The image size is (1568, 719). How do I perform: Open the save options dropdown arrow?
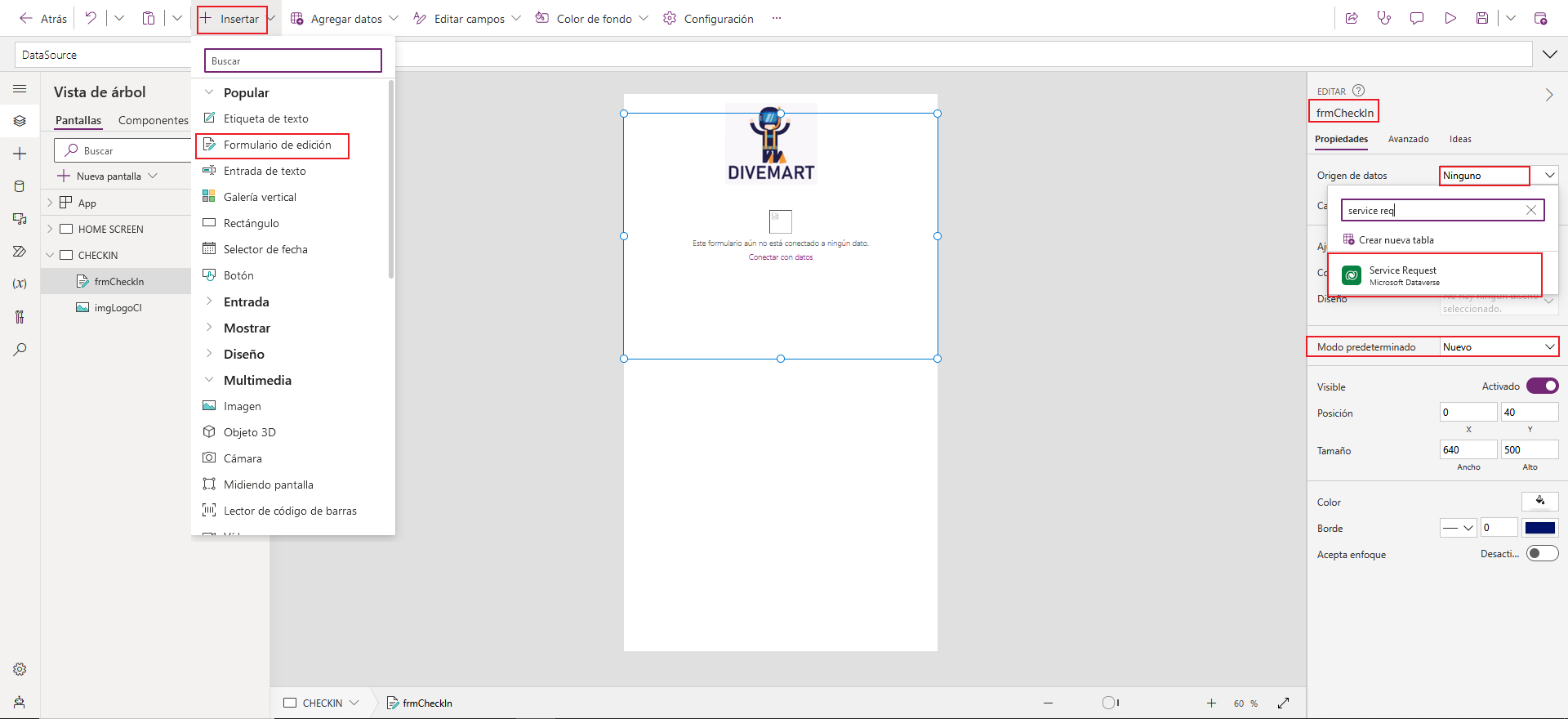pos(1511,18)
